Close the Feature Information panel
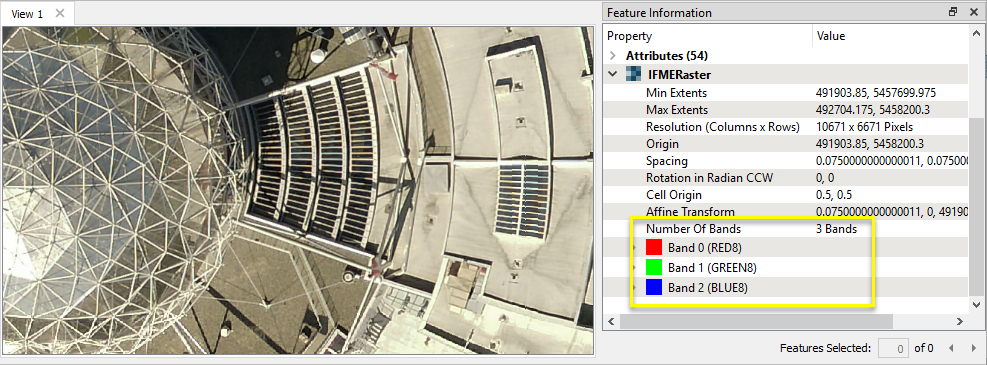 tap(974, 12)
